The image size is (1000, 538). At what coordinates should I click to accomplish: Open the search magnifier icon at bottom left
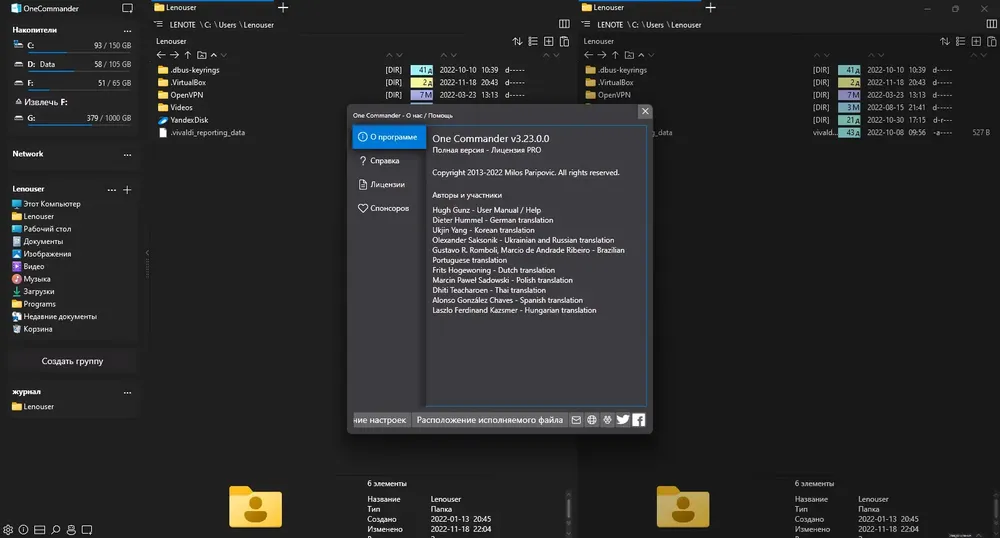tap(55, 530)
